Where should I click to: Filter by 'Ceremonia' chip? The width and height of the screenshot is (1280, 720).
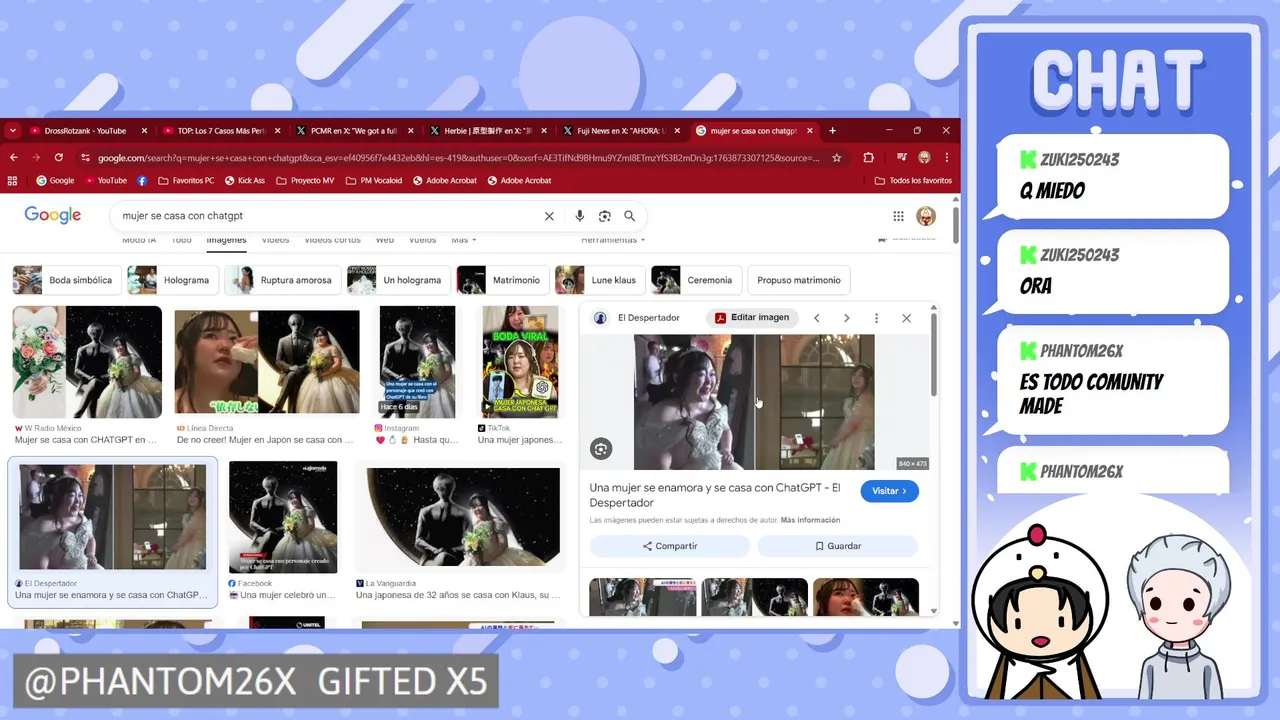coord(696,280)
